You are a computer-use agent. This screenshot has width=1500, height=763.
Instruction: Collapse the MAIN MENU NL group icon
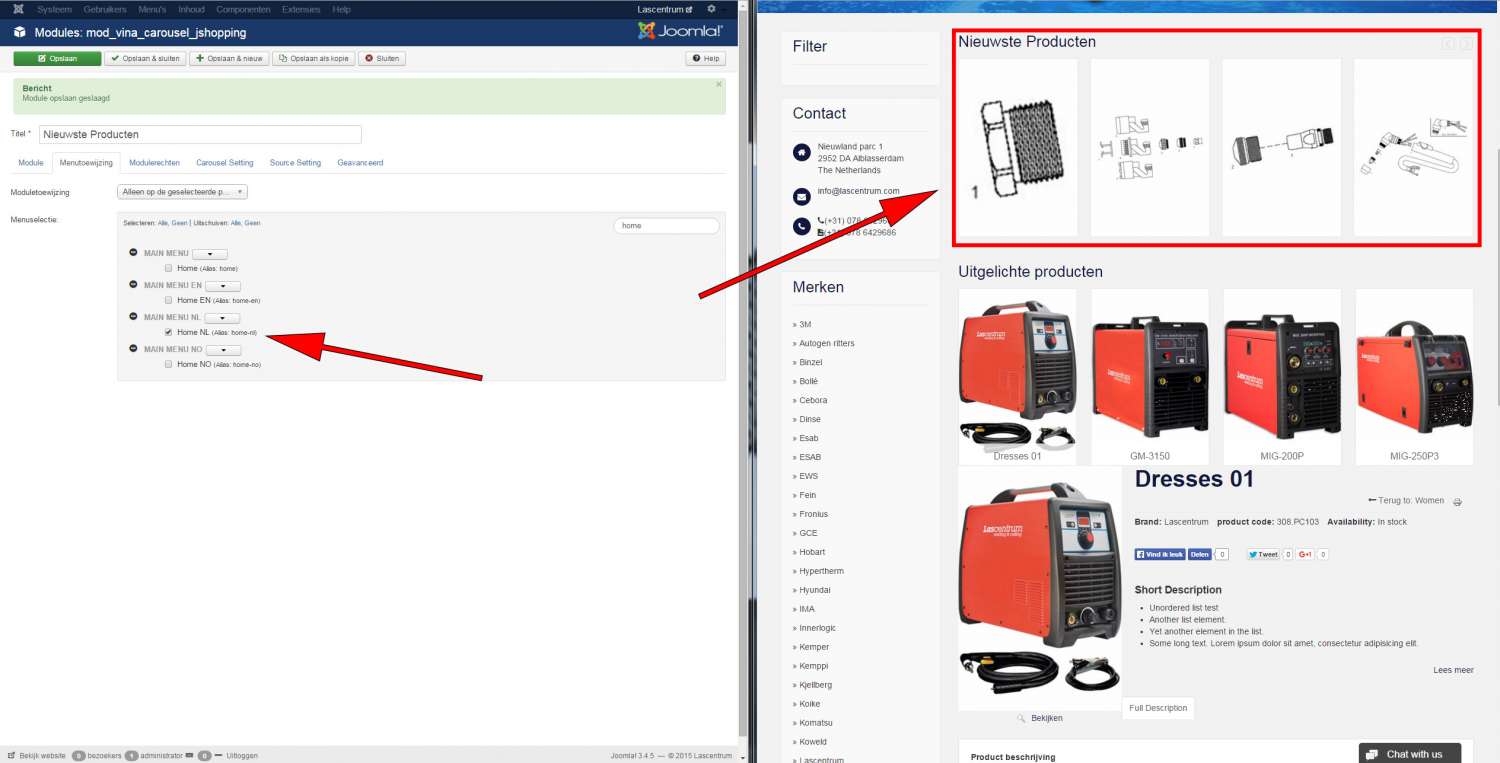[134, 317]
